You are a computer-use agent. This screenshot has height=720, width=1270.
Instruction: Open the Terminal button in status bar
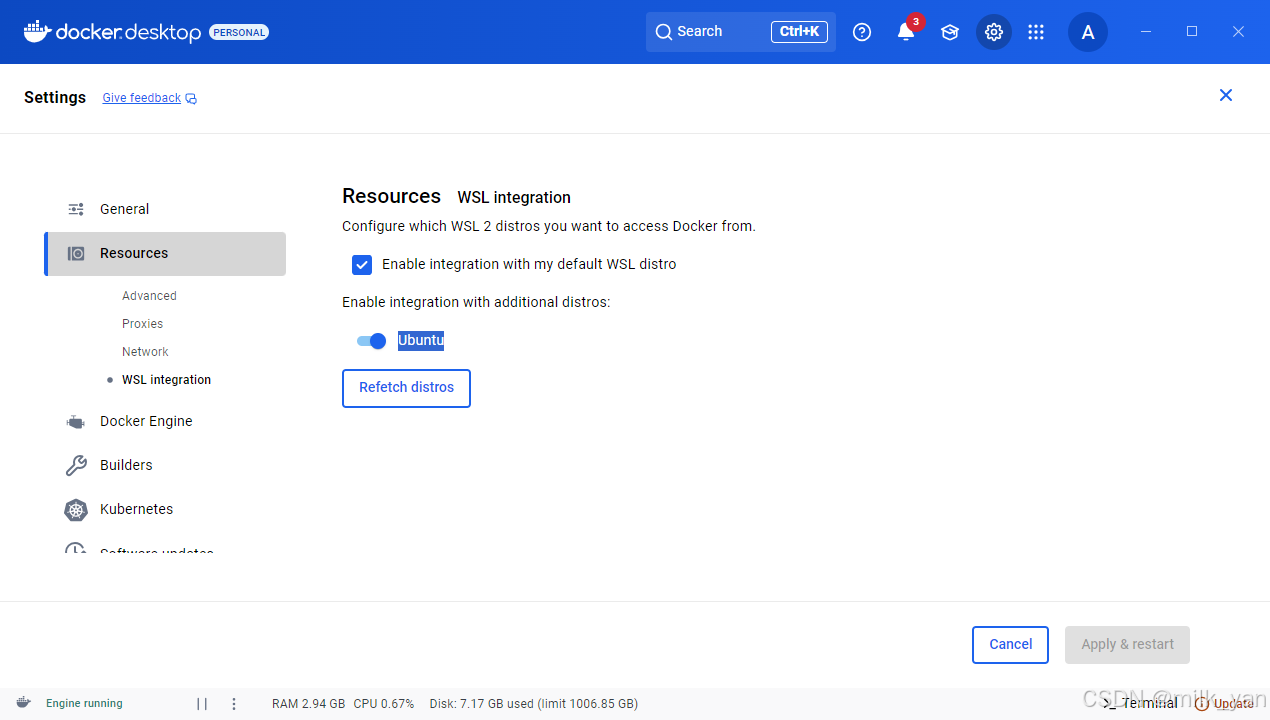1140,703
